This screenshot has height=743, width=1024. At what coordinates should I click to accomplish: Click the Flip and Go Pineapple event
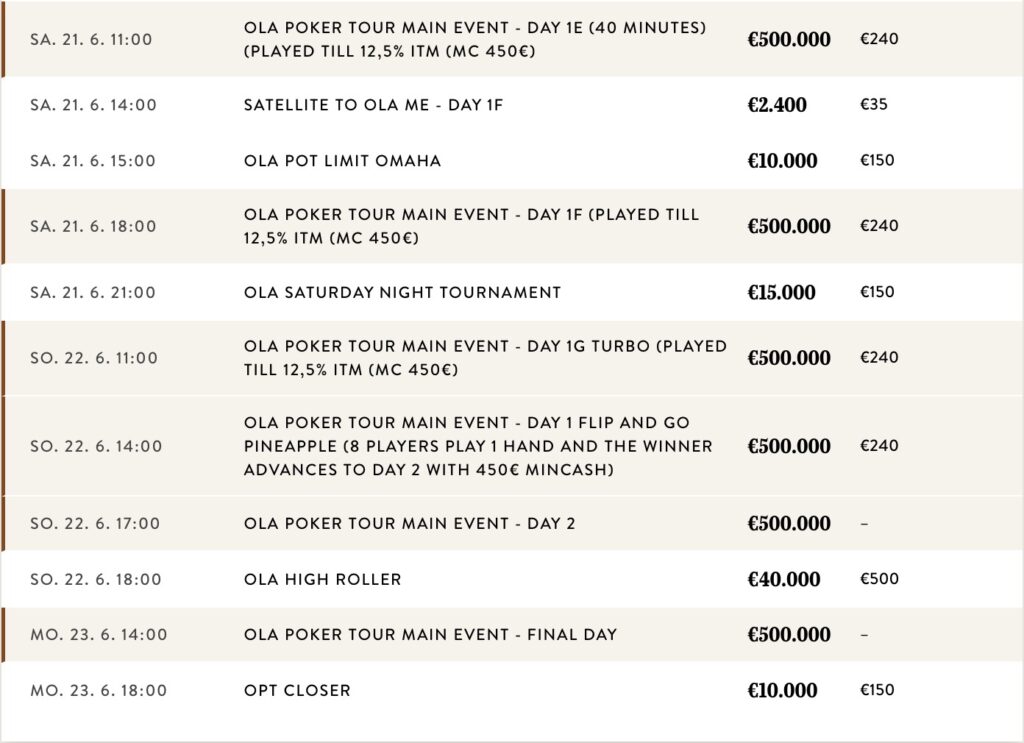pos(480,446)
